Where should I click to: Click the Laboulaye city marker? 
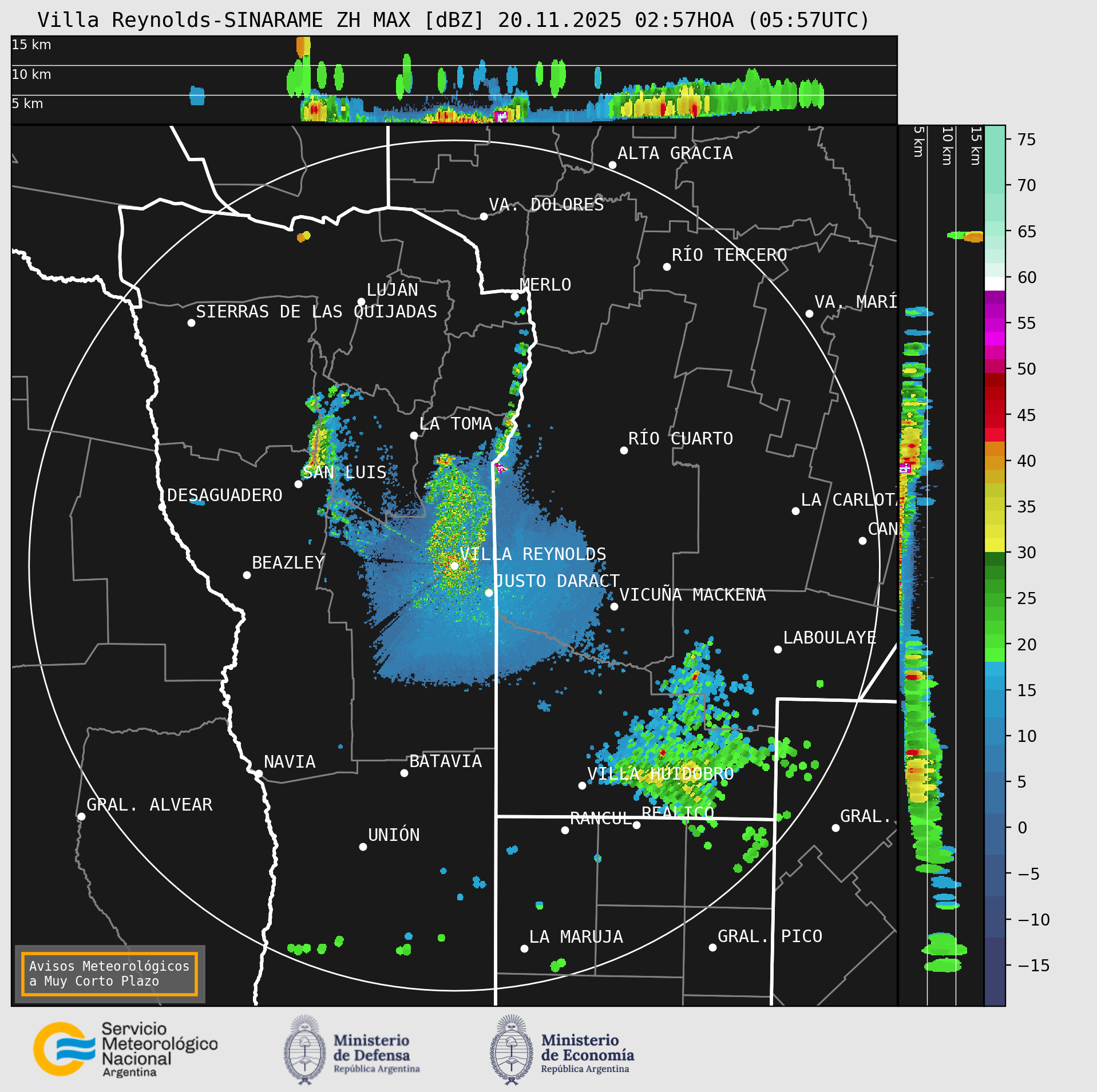click(778, 649)
